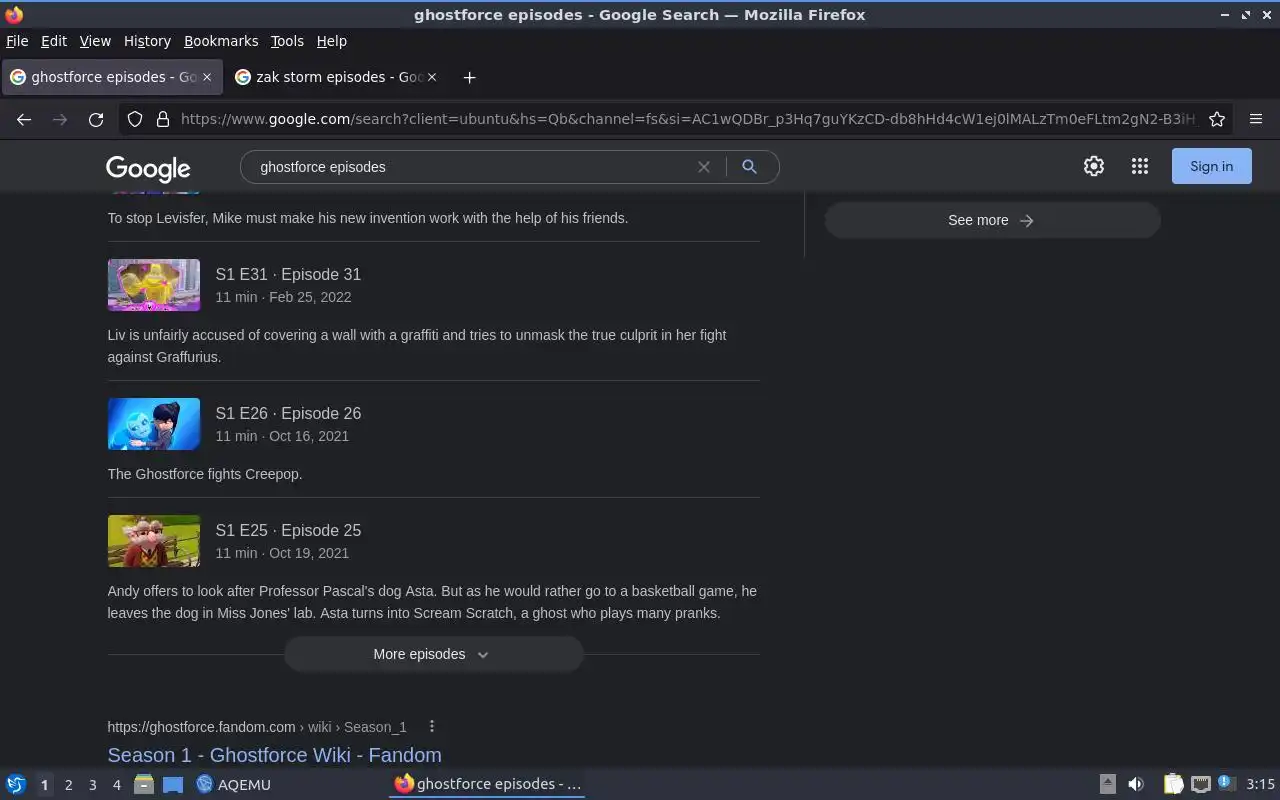Open the See more button
1280x800 pixels.
(x=992, y=220)
